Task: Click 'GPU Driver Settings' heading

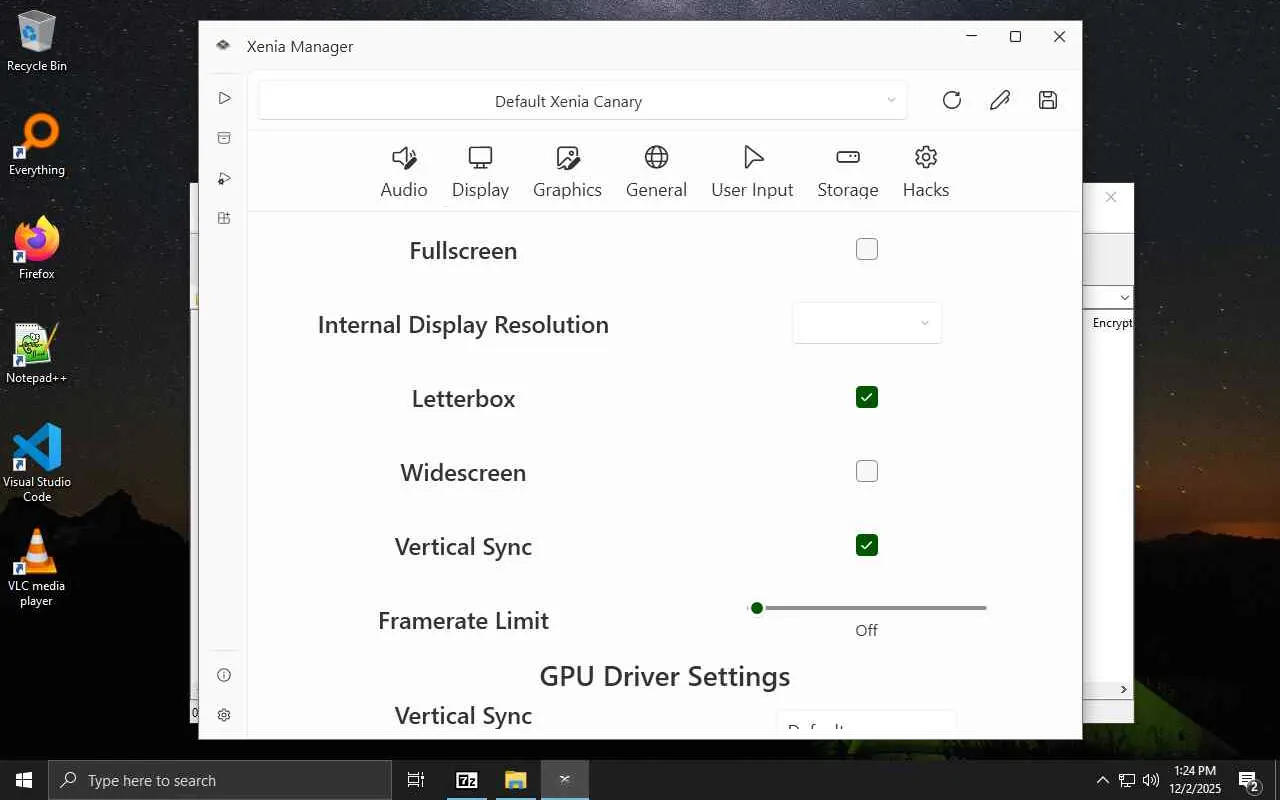Action: [x=665, y=677]
